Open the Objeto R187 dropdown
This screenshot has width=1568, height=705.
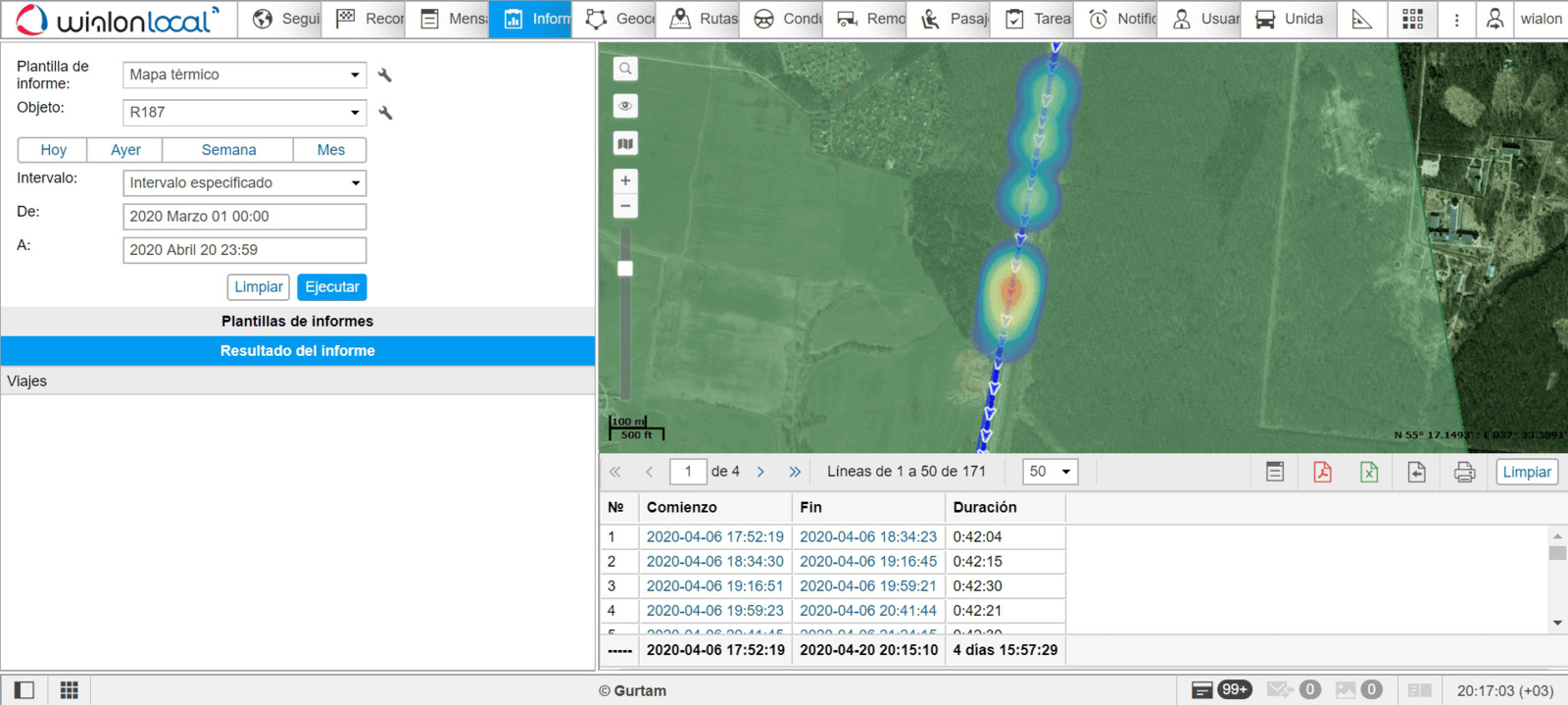pyautogui.click(x=244, y=113)
